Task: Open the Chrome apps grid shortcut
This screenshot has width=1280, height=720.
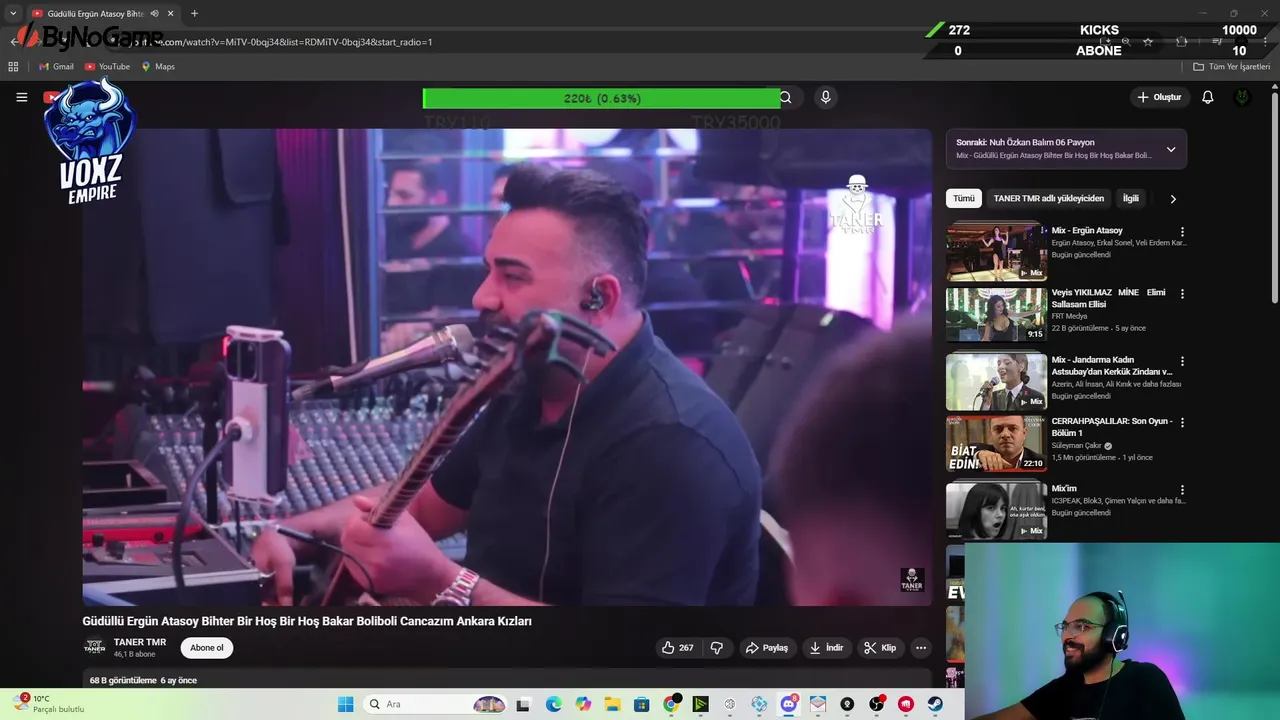Action: coord(13,67)
